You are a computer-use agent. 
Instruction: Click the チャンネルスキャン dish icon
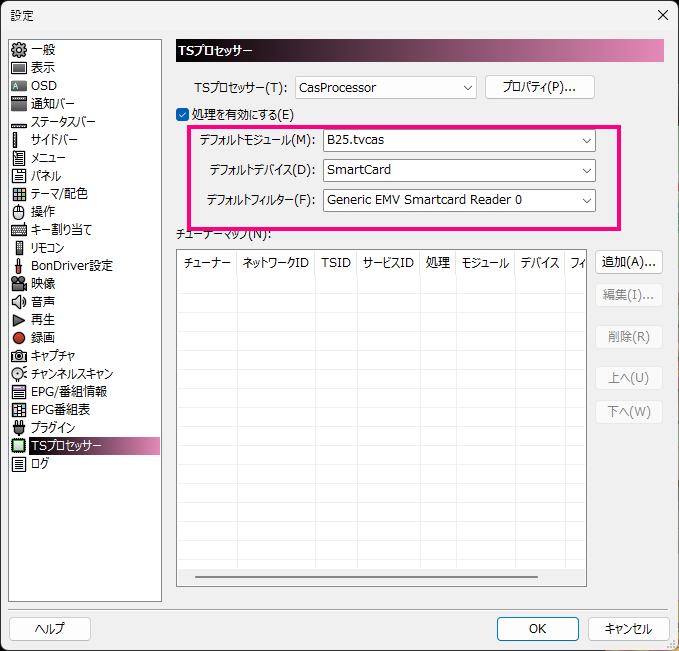click(19, 374)
